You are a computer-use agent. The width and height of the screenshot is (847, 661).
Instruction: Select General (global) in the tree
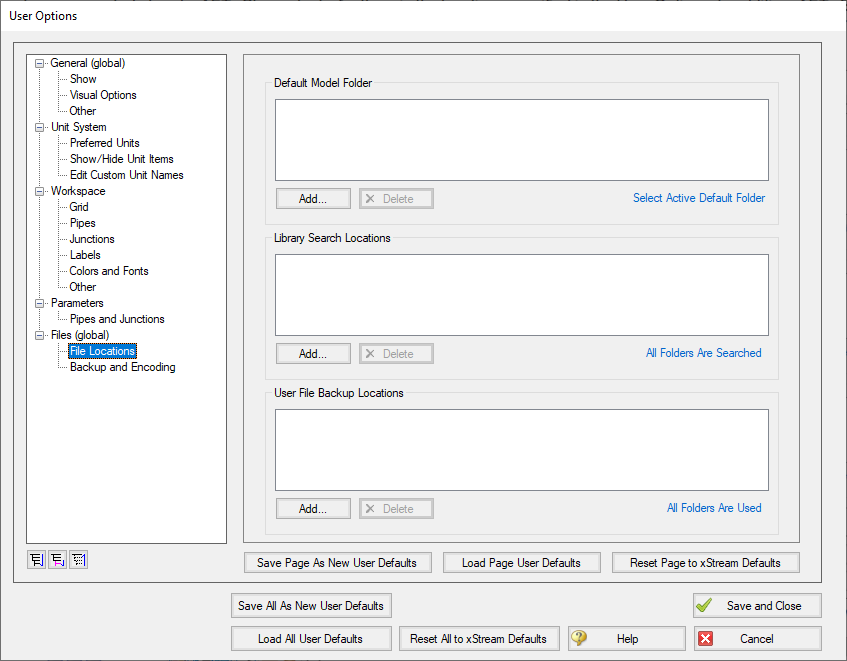click(88, 63)
